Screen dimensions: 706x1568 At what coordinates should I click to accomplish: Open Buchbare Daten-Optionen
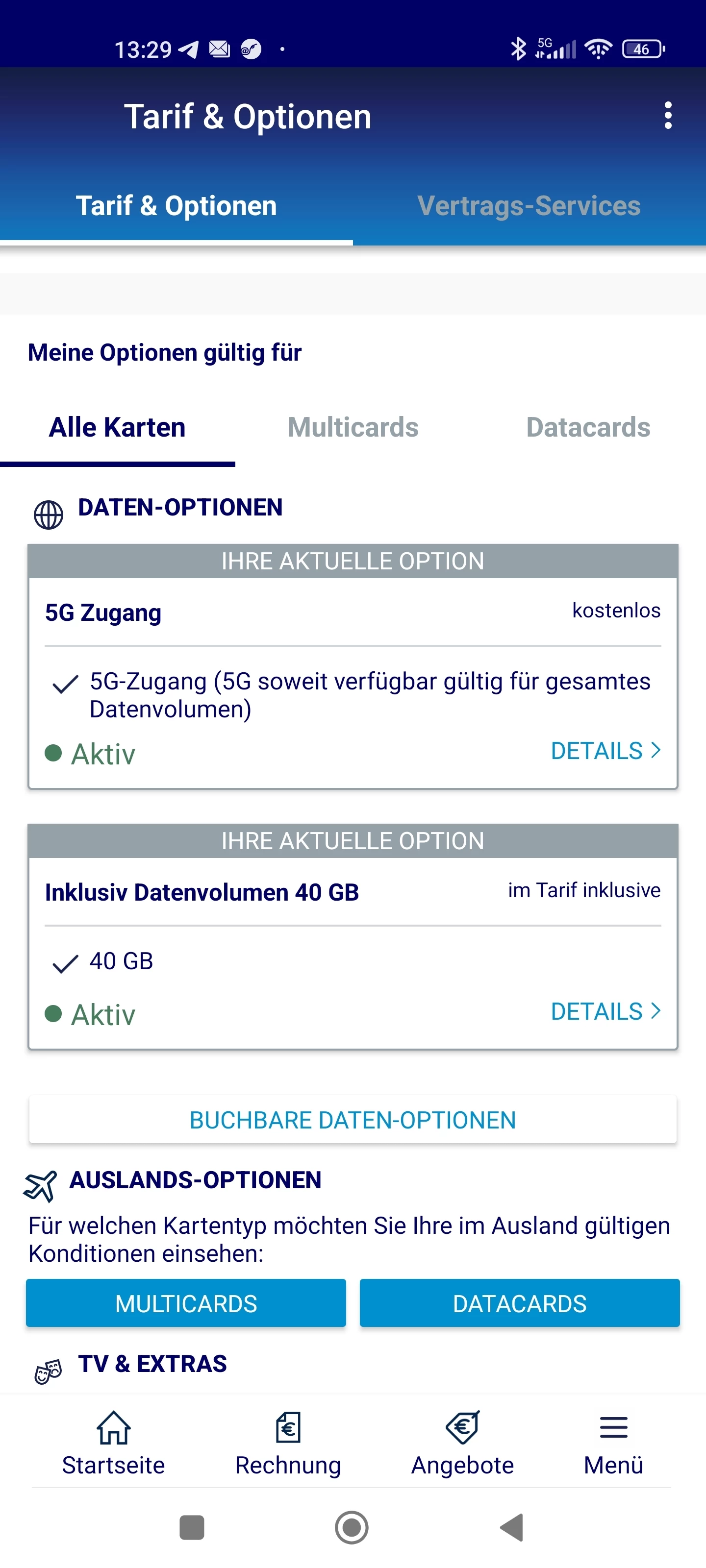[353, 1120]
